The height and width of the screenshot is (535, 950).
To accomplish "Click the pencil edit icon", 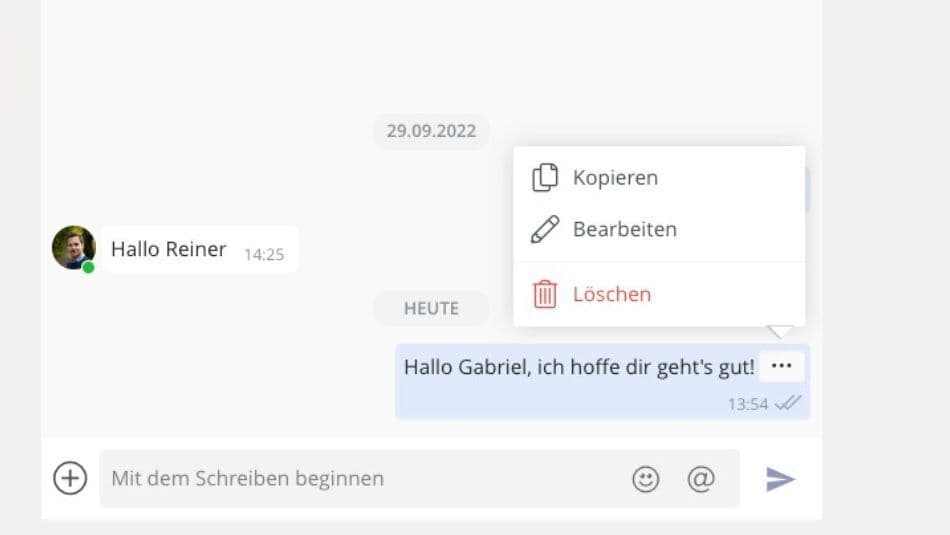I will tap(545, 229).
